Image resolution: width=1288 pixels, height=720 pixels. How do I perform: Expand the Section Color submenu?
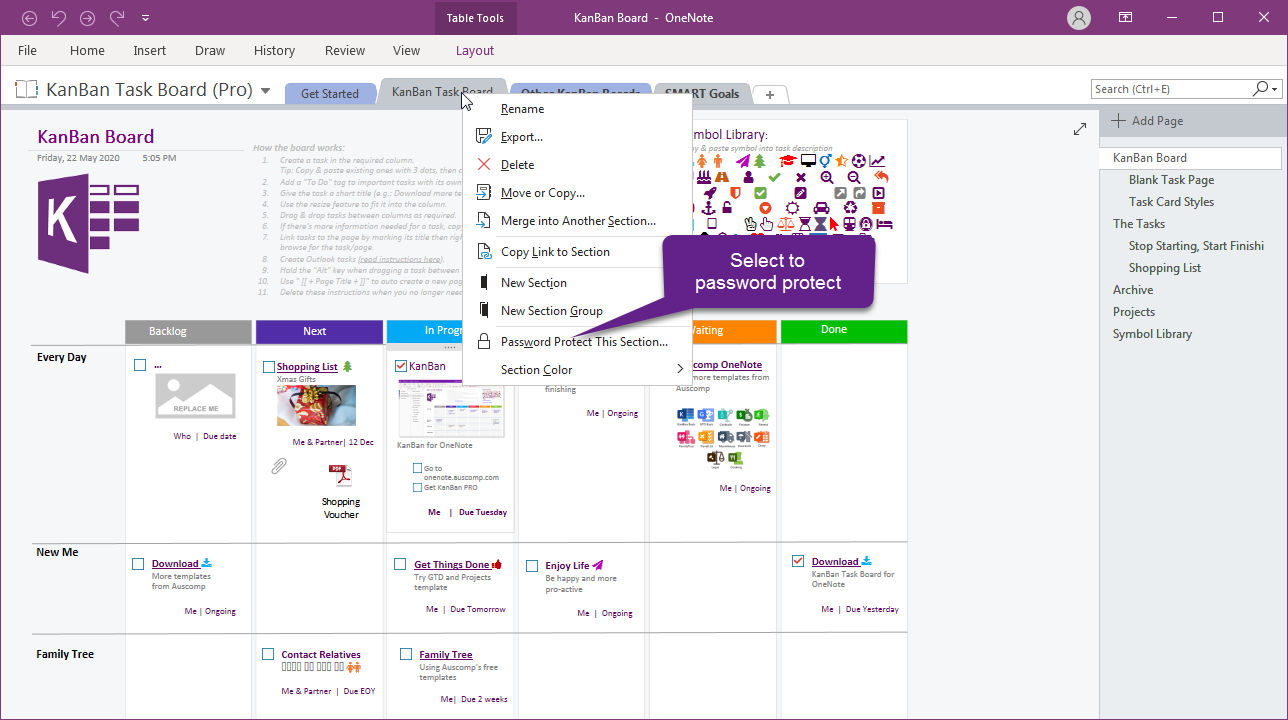[x=578, y=370]
